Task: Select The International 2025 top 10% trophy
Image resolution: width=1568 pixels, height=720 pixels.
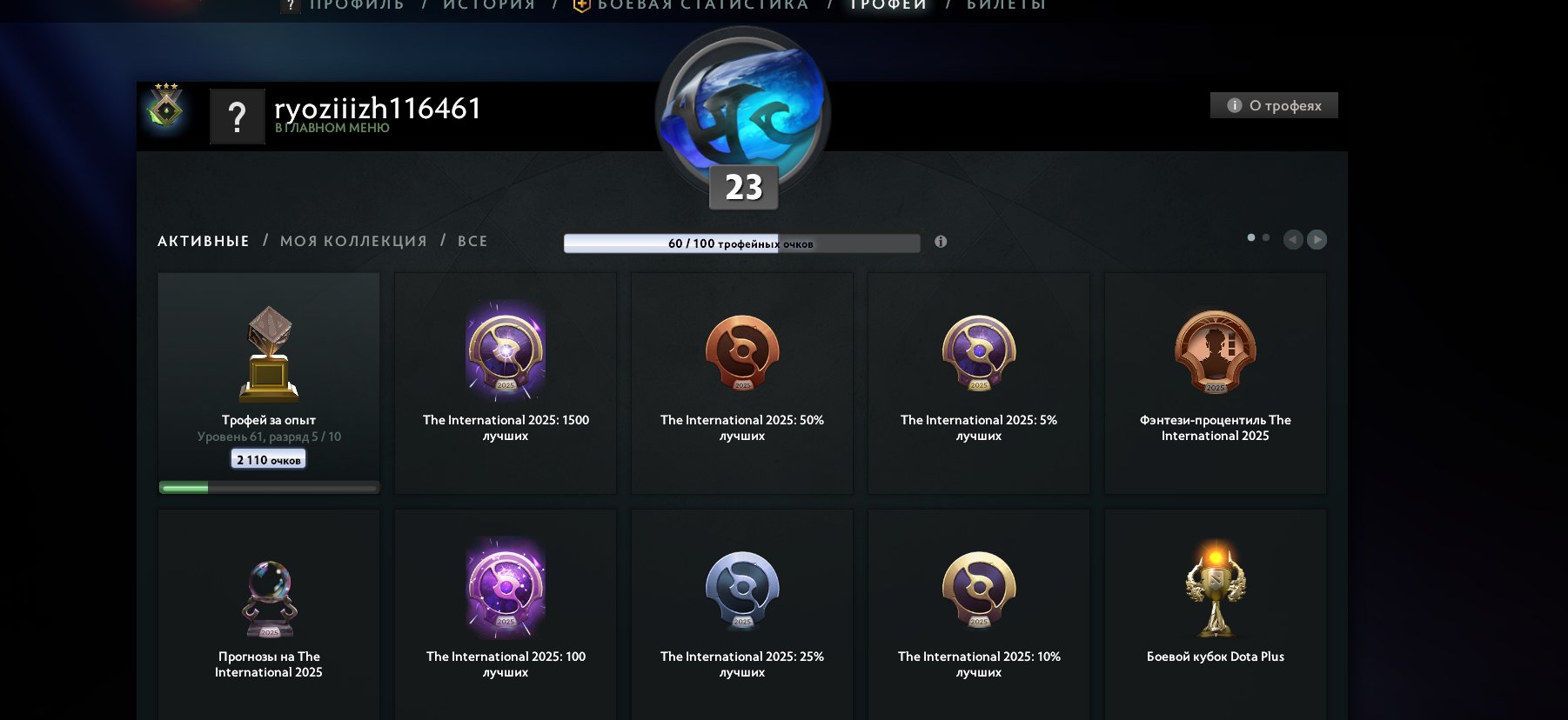Action: tap(979, 615)
